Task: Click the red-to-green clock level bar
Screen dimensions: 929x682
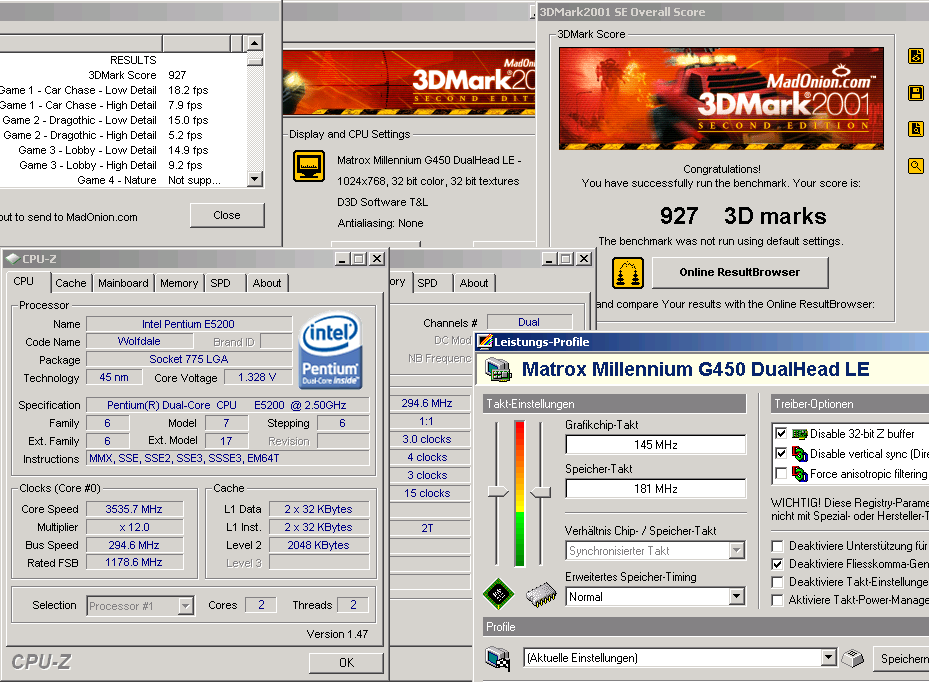Action: [x=520, y=493]
